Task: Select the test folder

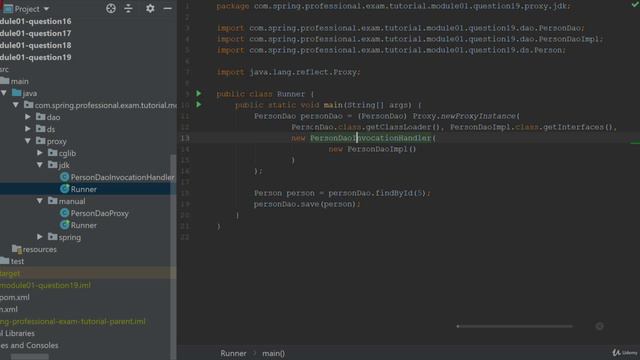Action: pos(17,261)
